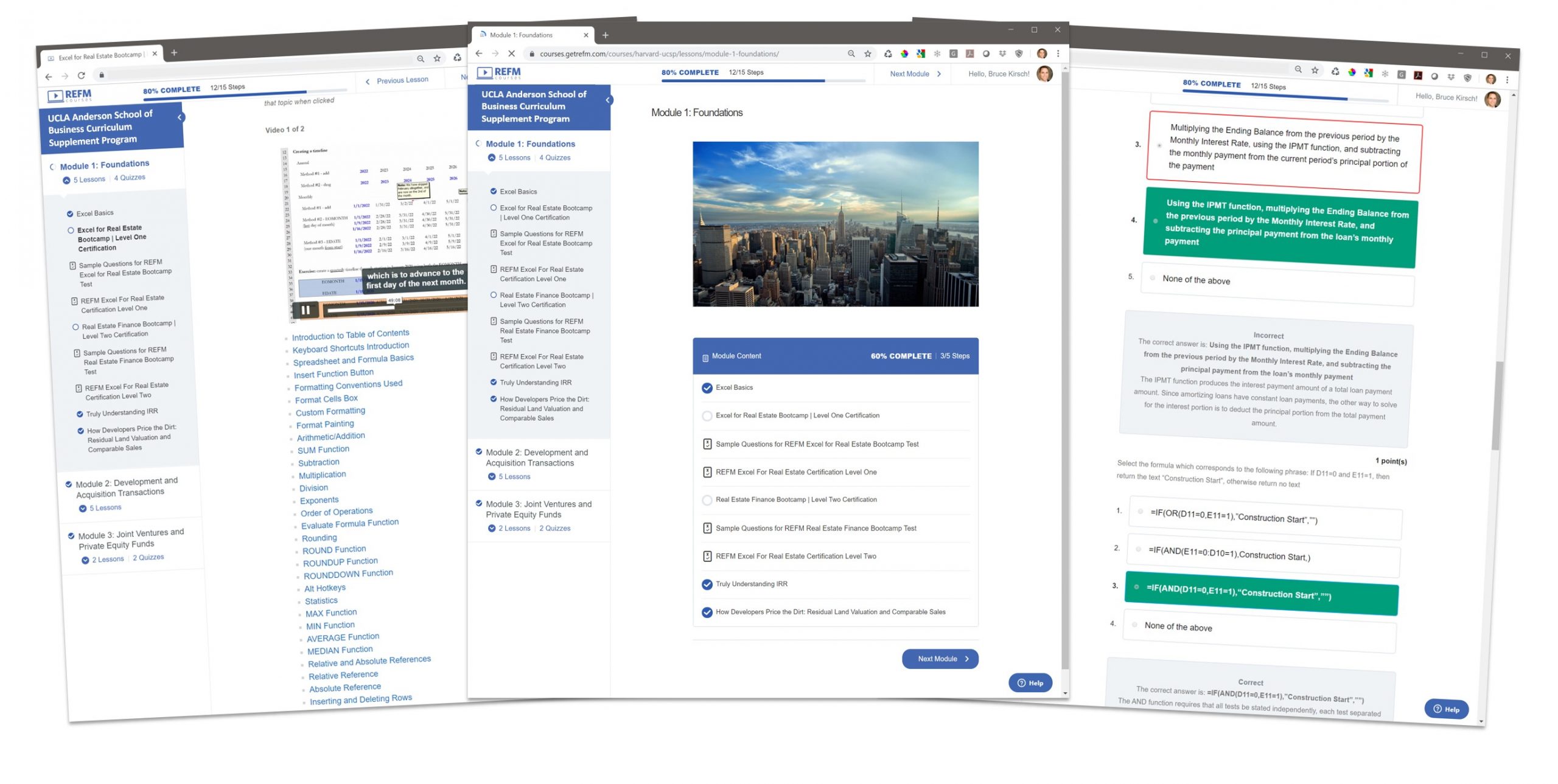The height and width of the screenshot is (784, 1558).
Task: Expand 5 Lessons under Module 1 in center sidebar
Action: (x=509, y=158)
